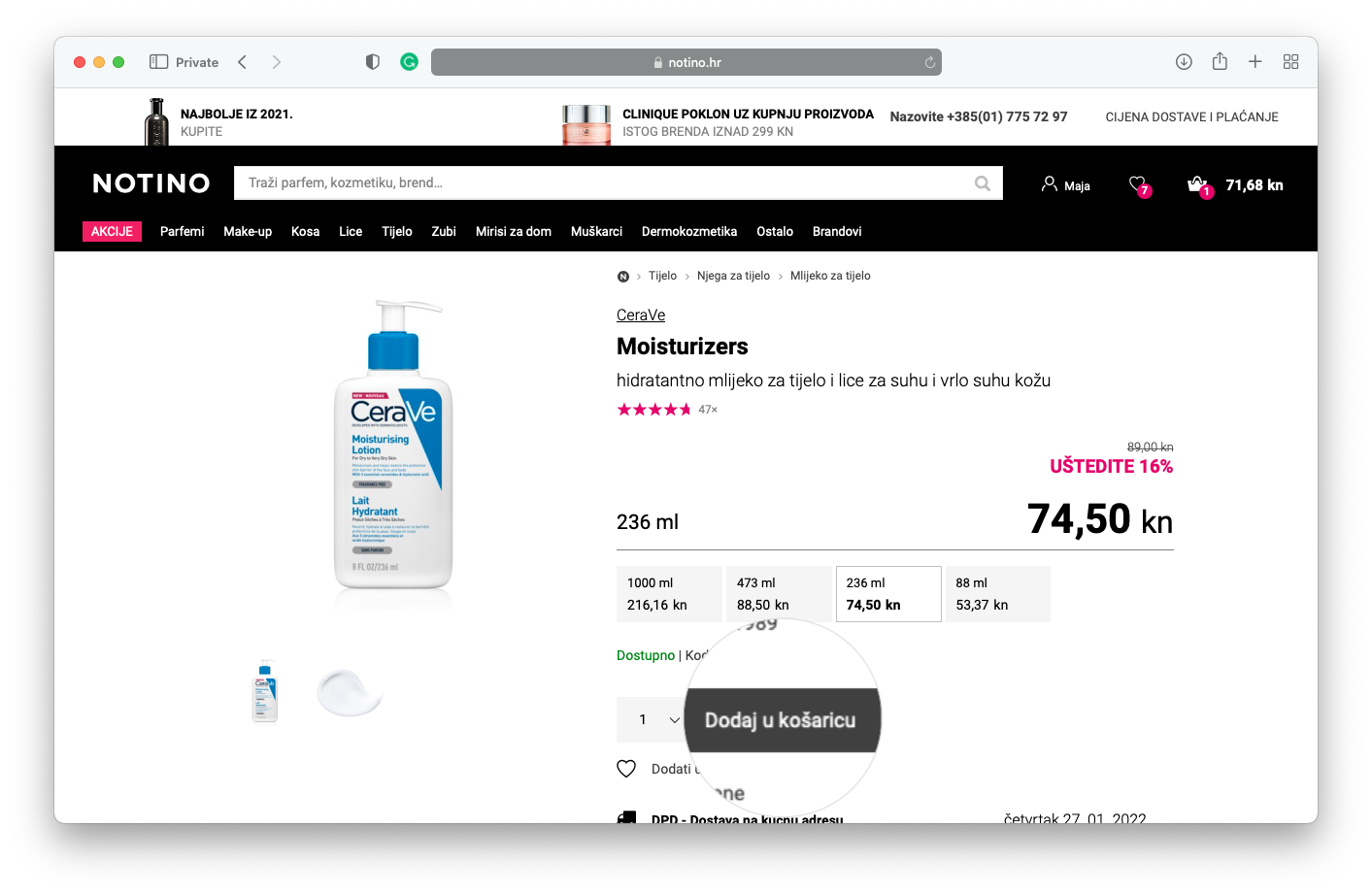
Task: Click the Safari share icon
Action: (x=1220, y=62)
